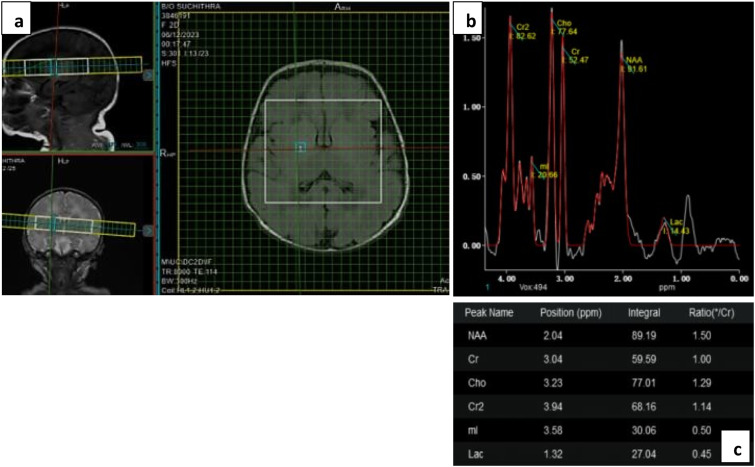Click the HFS patient position label
This screenshot has width=755, height=467.
168,63
